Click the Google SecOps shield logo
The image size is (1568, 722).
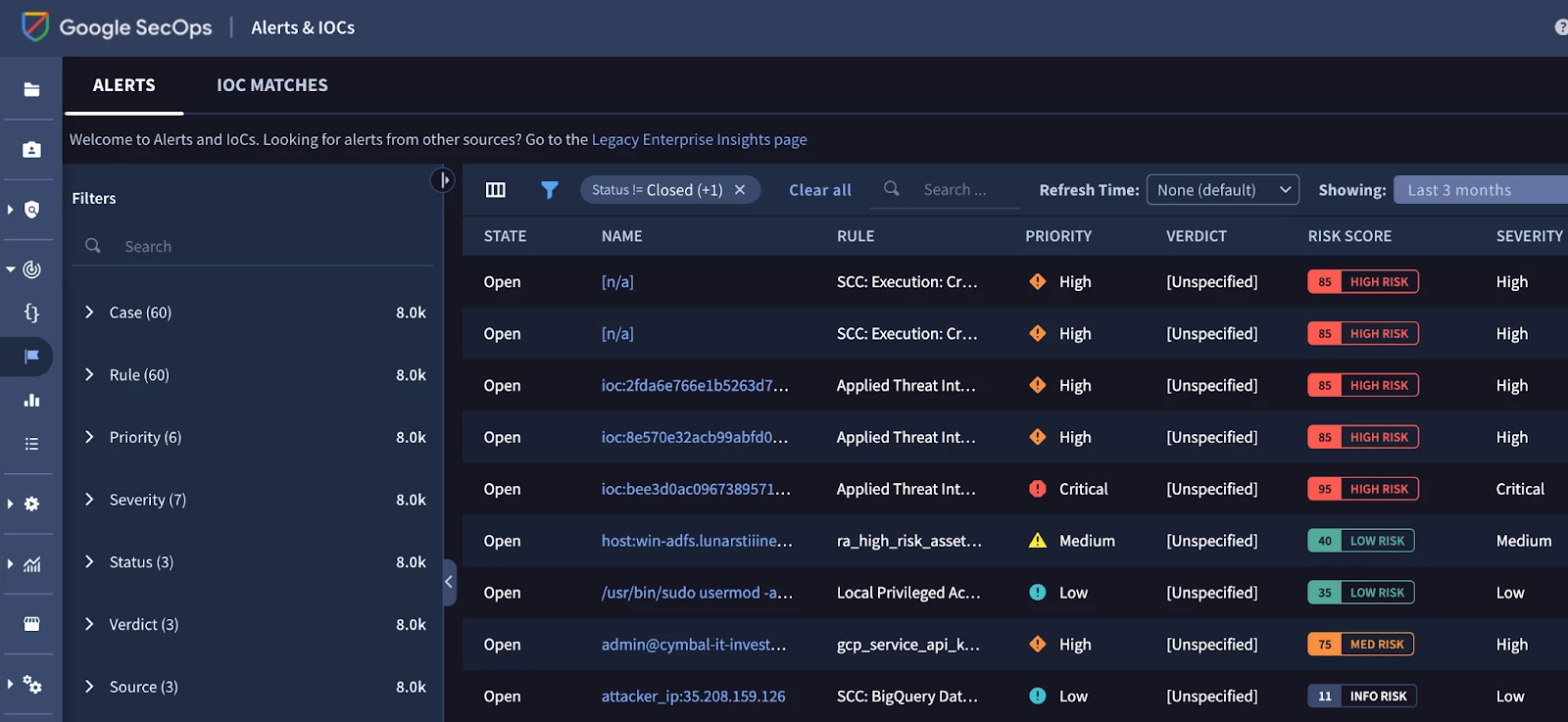[35, 26]
